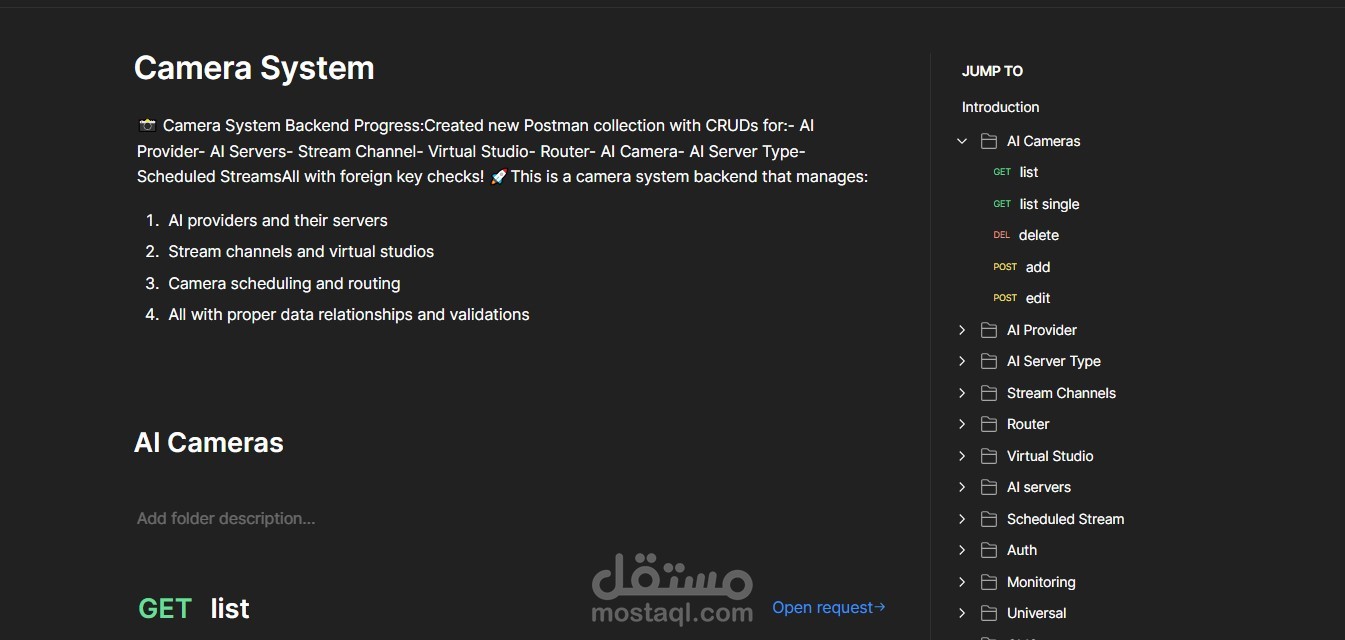This screenshot has width=1345, height=640.
Task: Select the DEL delete request
Action: coord(1038,235)
